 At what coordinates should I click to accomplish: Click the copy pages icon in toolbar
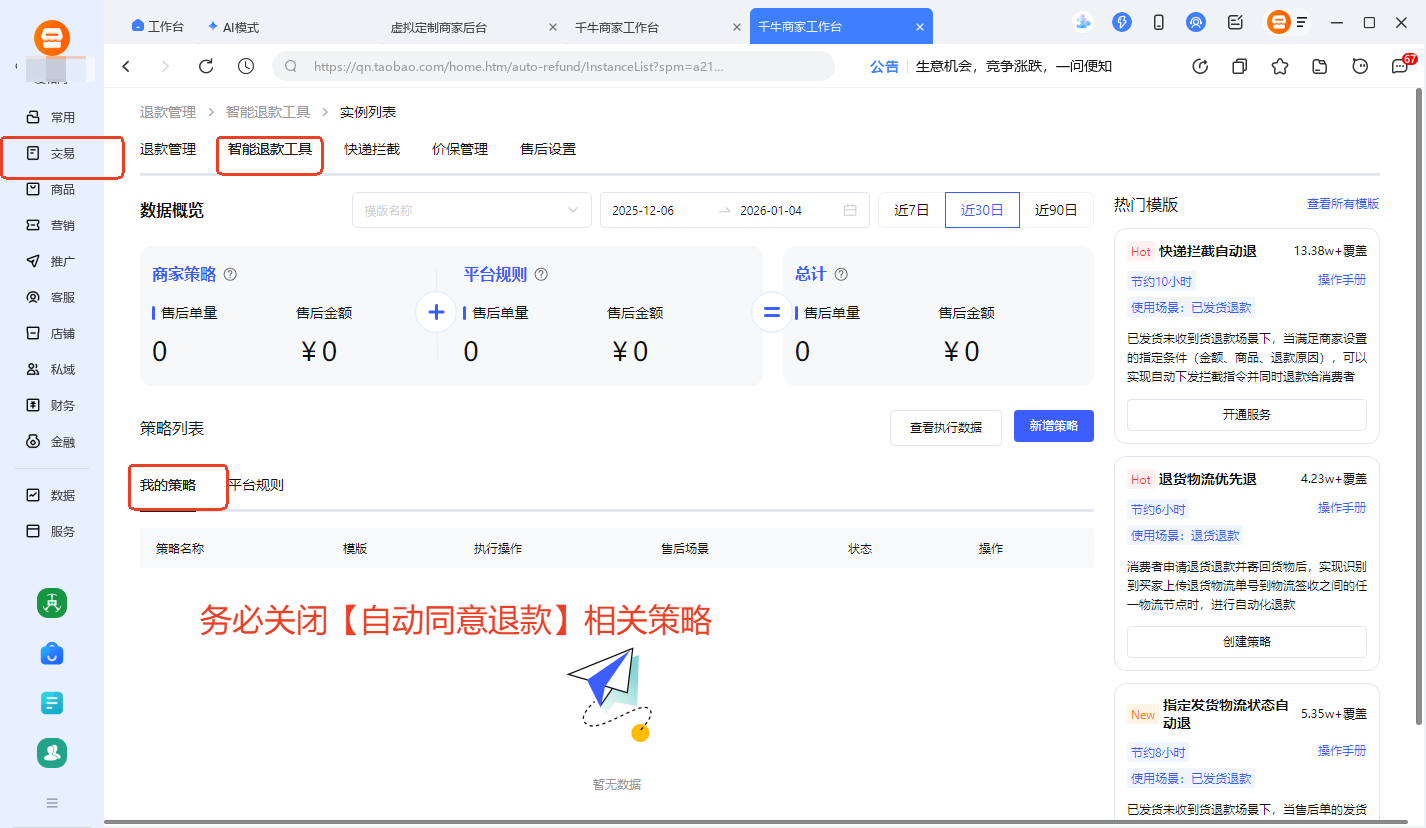pyautogui.click(x=1240, y=66)
